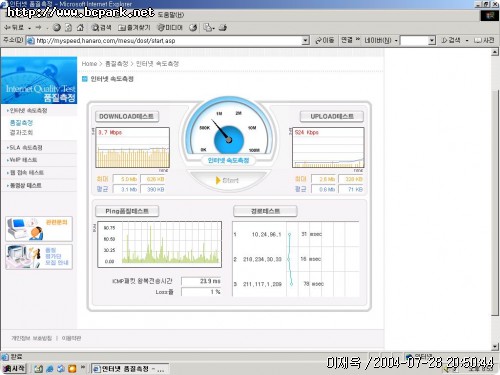Open the 웹 접속 테스트 sidebar item
The image size is (500, 375).
pos(26,173)
